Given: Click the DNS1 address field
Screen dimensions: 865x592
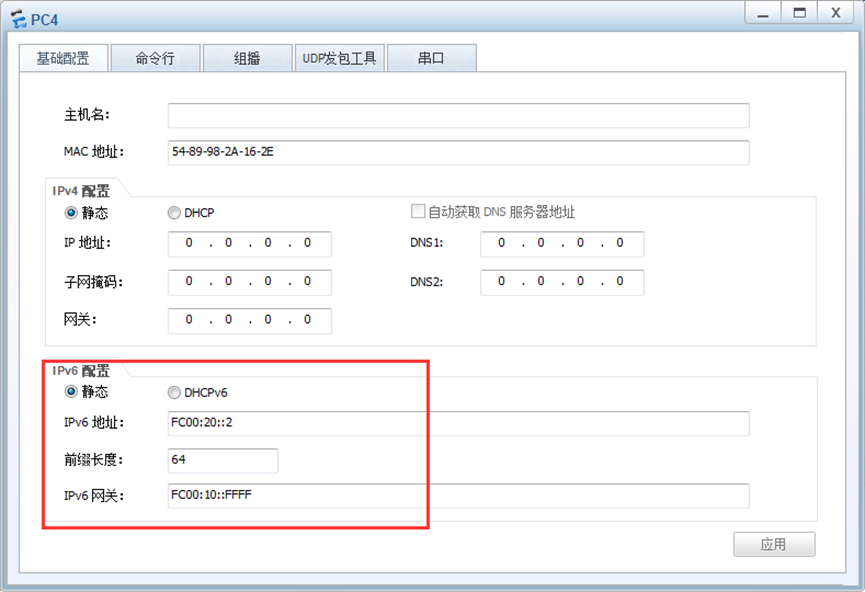Looking at the screenshot, I should [x=562, y=244].
